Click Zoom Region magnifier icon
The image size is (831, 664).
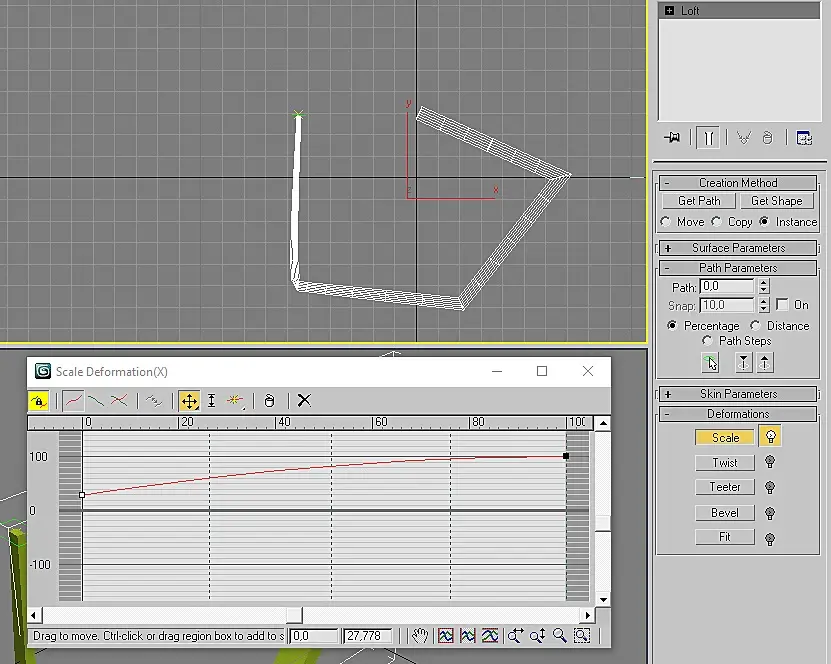[581, 636]
